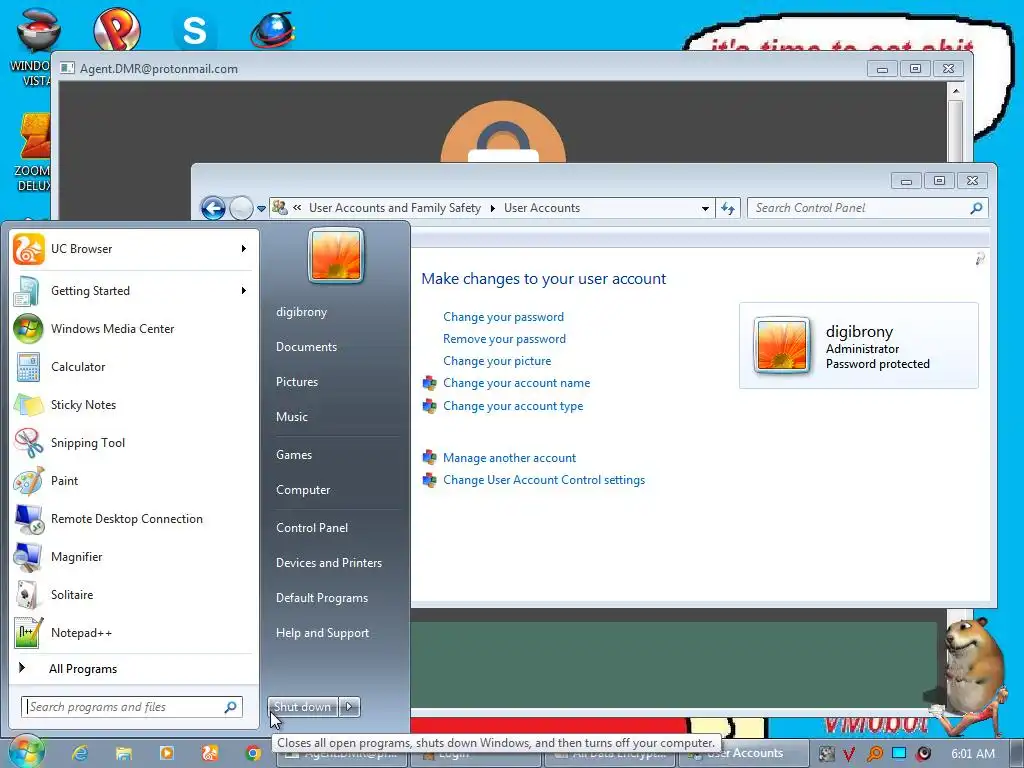The width and height of the screenshot is (1024, 768).
Task: Click Search programs and files box
Action: point(132,707)
